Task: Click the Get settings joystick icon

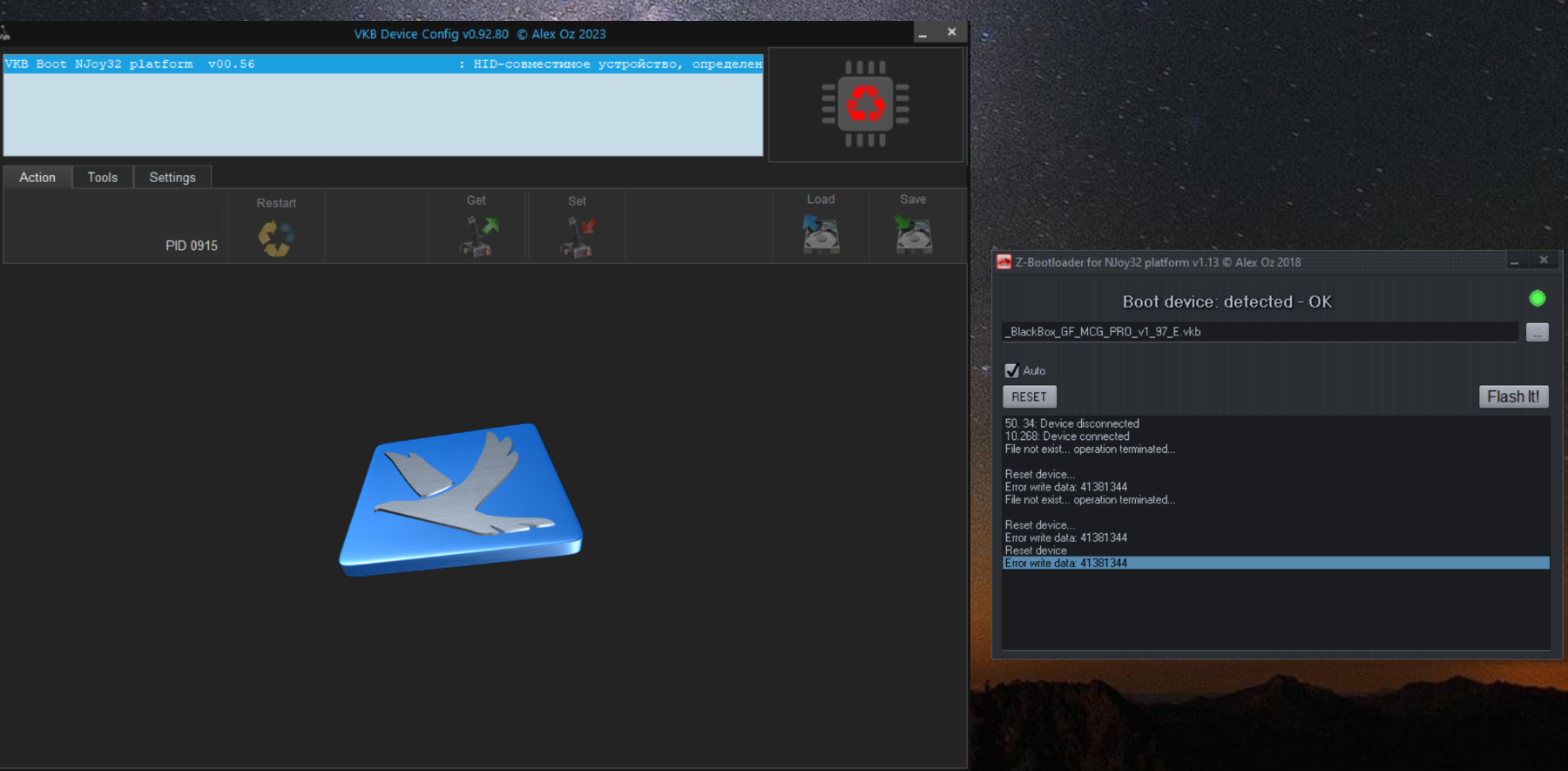Action: point(478,237)
